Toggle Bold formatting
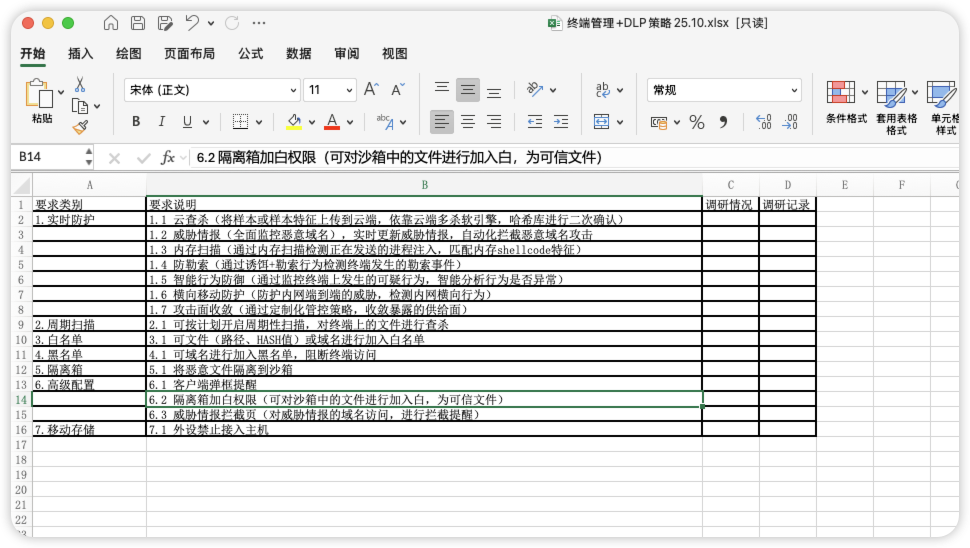Image resolution: width=970 pixels, height=548 pixels. tap(136, 122)
